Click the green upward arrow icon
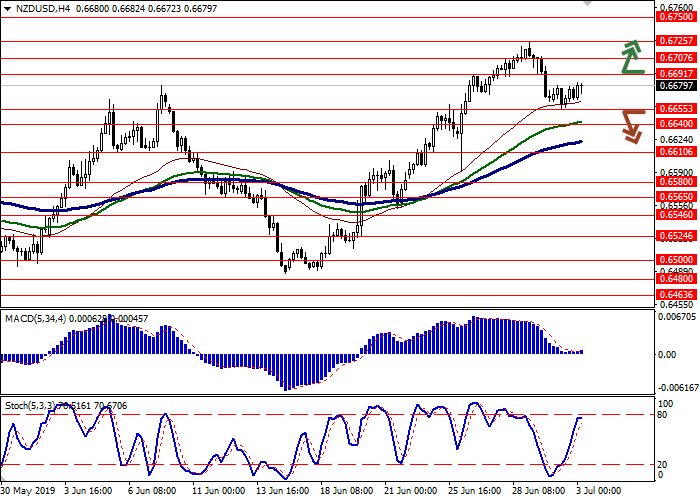700x500 pixels. 630,57
